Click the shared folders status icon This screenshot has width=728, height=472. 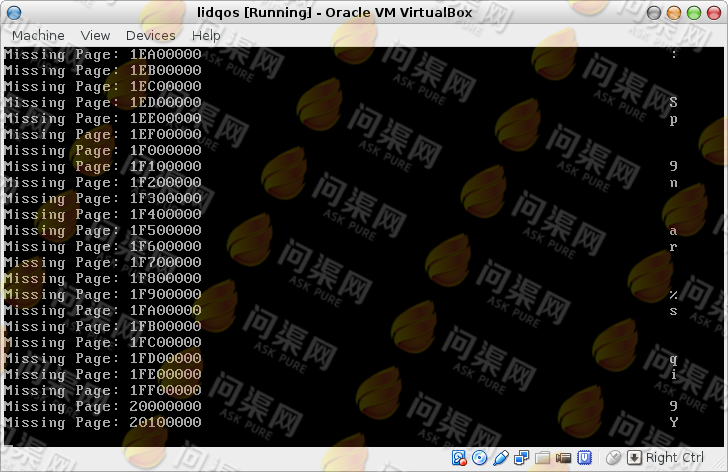pos(542,458)
